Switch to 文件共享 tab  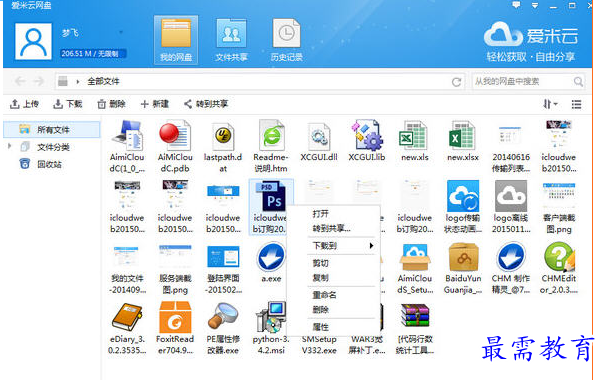click(231, 40)
